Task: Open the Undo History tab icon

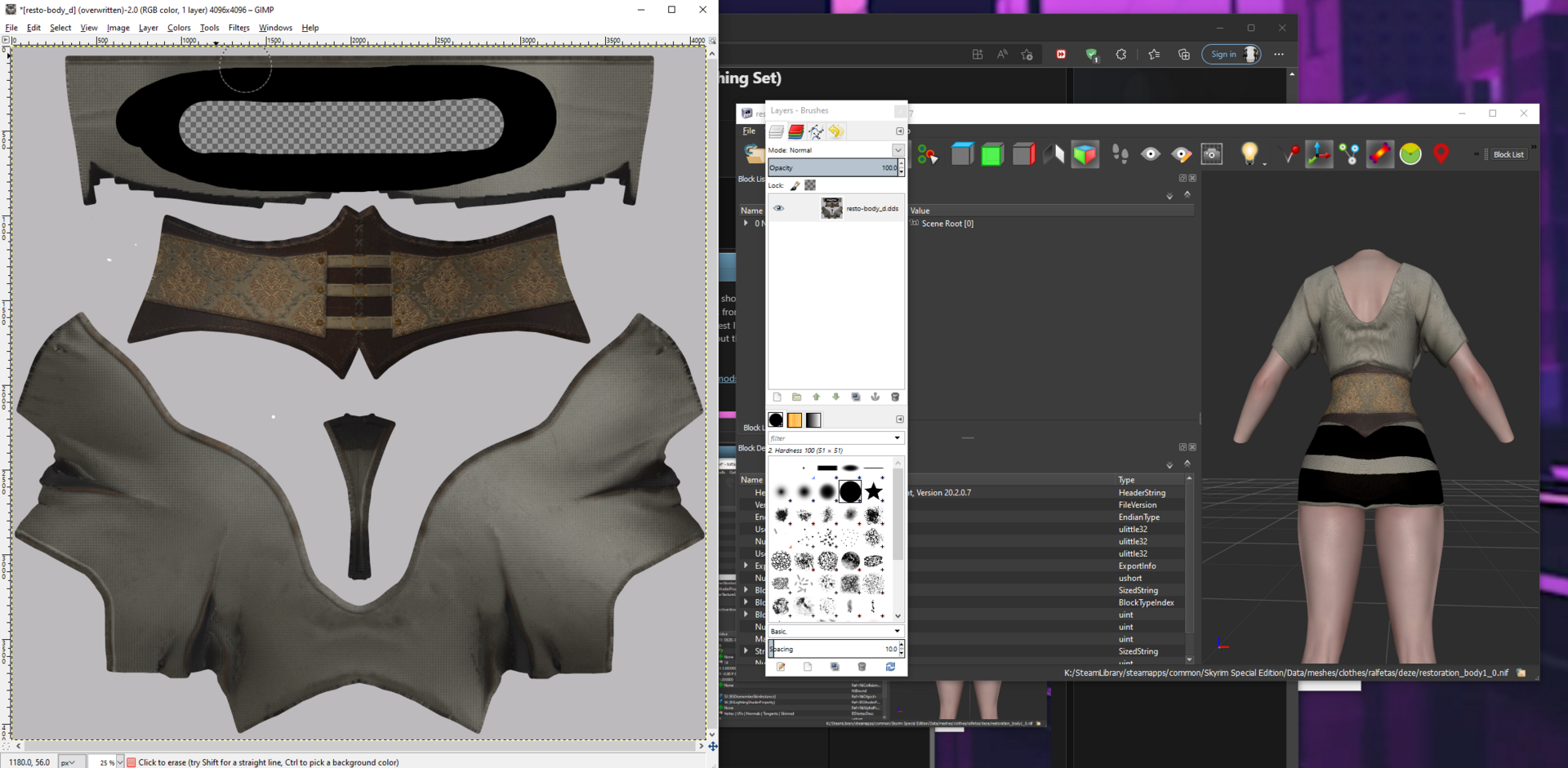Action: pyautogui.click(x=835, y=131)
